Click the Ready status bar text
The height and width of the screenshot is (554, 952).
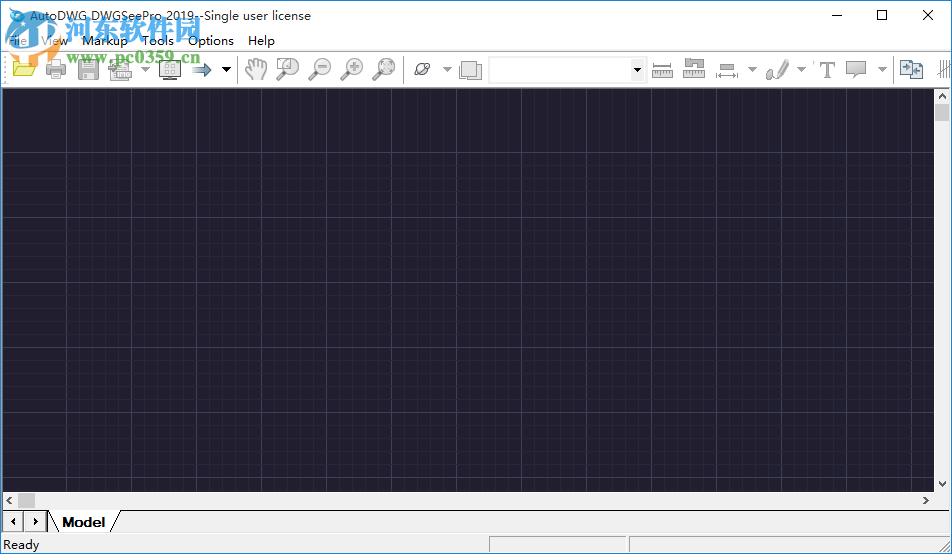(21, 545)
